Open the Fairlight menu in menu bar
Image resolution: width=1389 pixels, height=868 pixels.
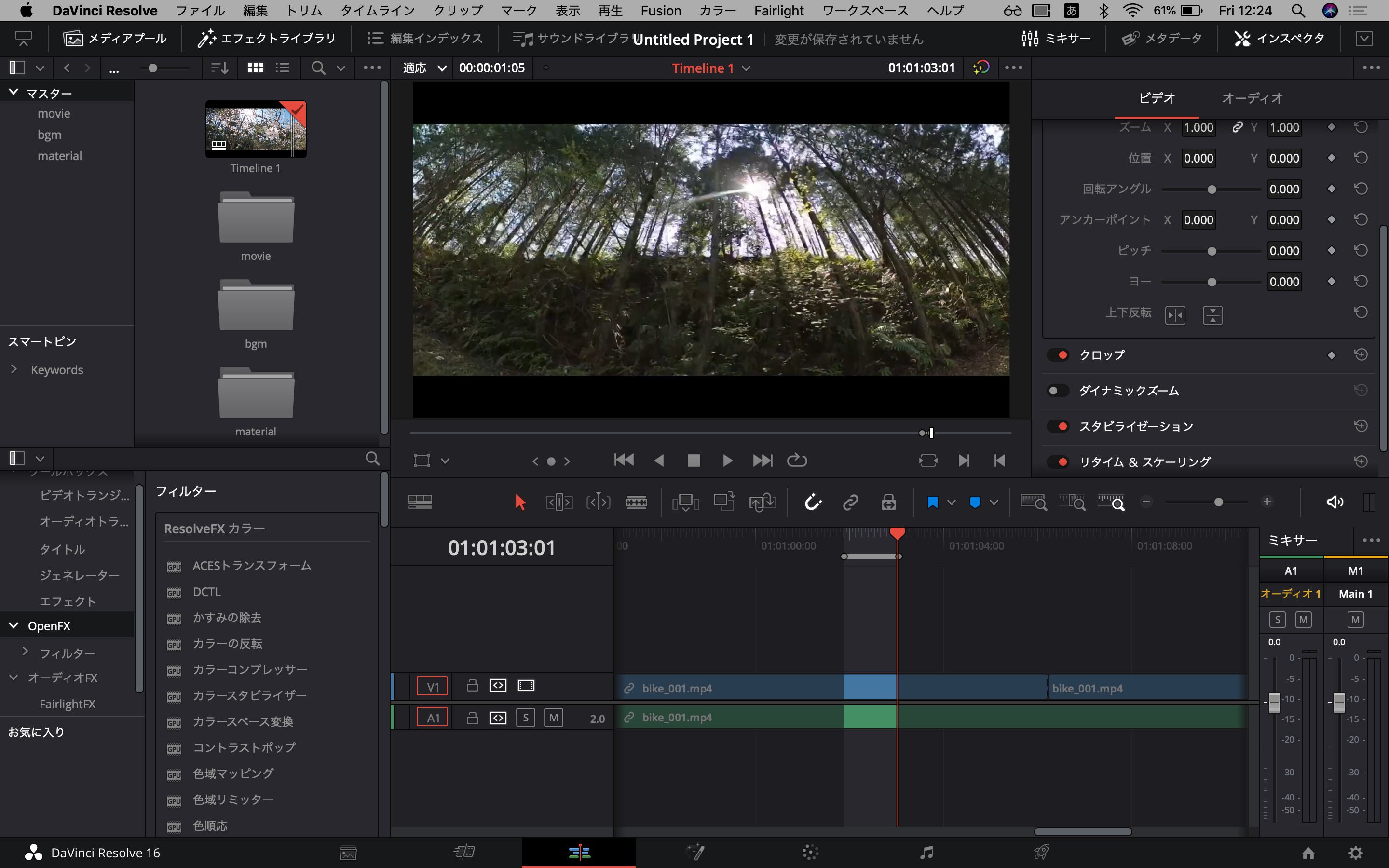coord(779,10)
